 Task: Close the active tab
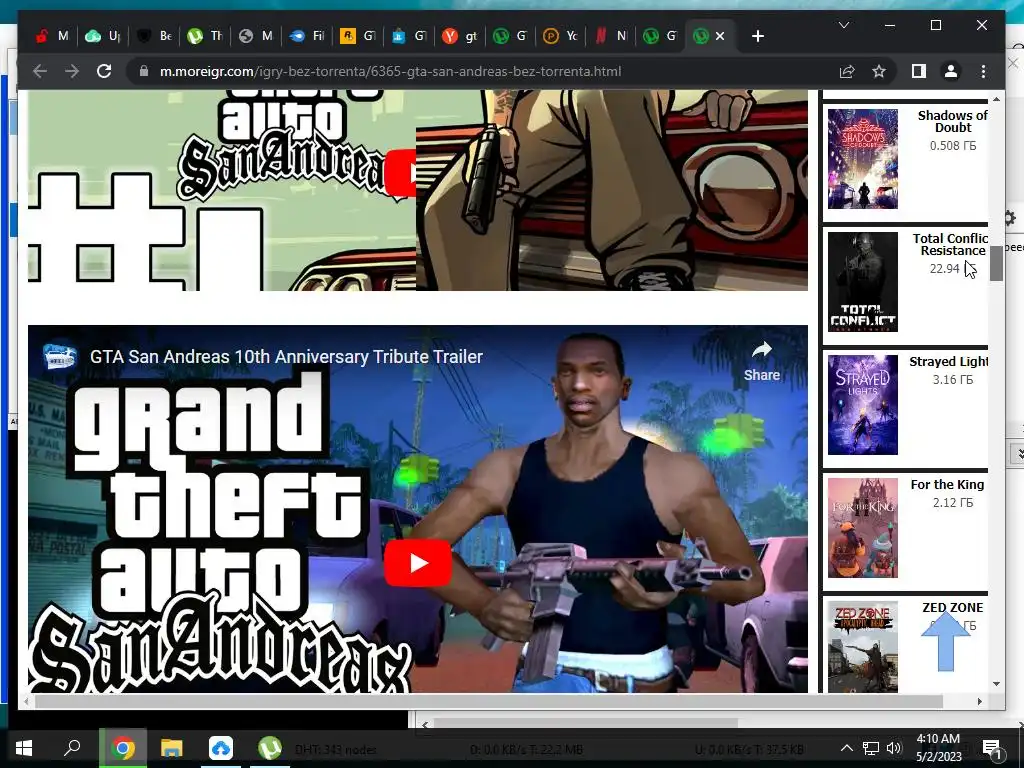pyautogui.click(x=720, y=36)
